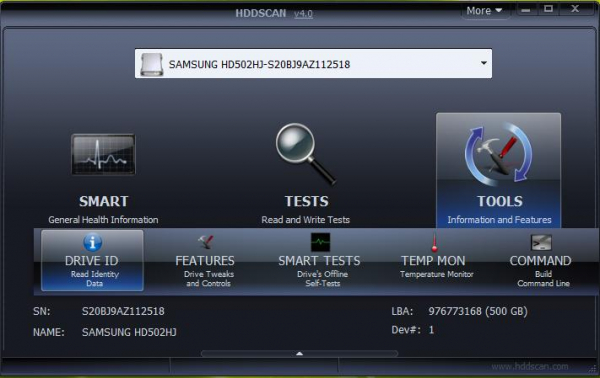
Task: Click the serial number S20BJ9AZ112518 field
Action: (x=123, y=311)
